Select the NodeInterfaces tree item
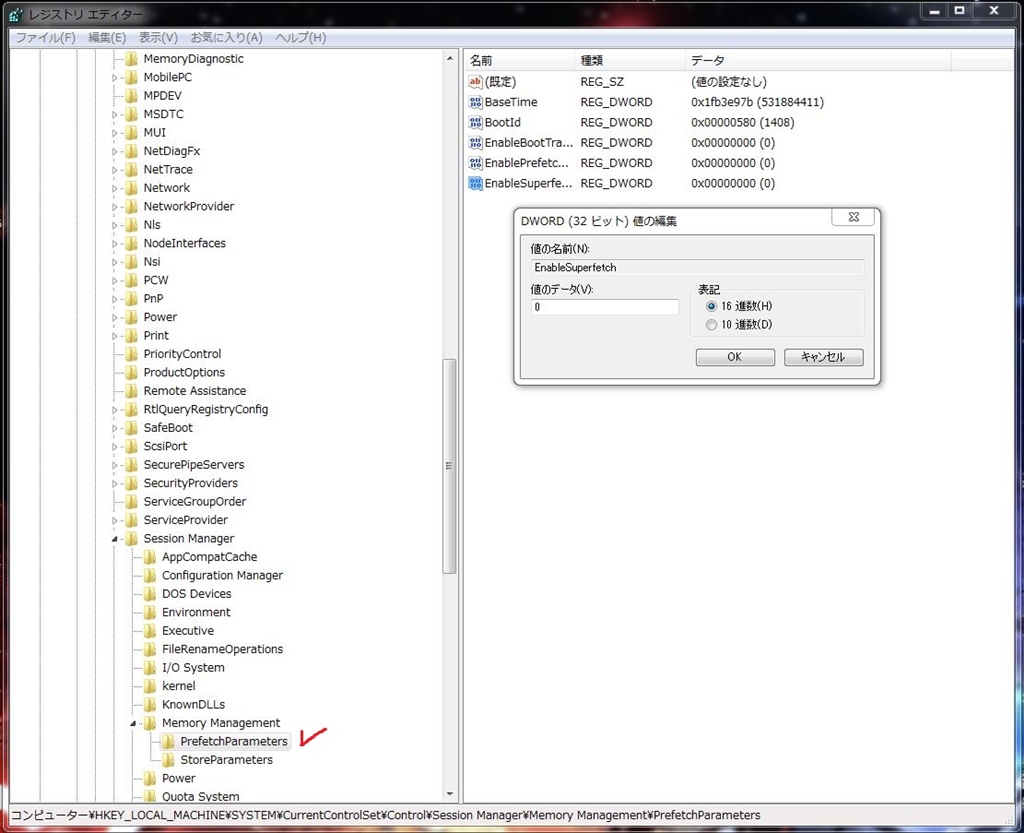Viewport: 1024px width, 833px height. click(x=184, y=243)
